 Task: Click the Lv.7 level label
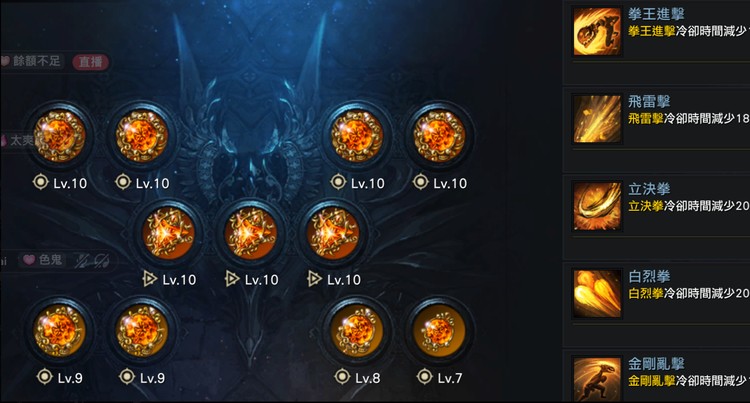coord(450,378)
